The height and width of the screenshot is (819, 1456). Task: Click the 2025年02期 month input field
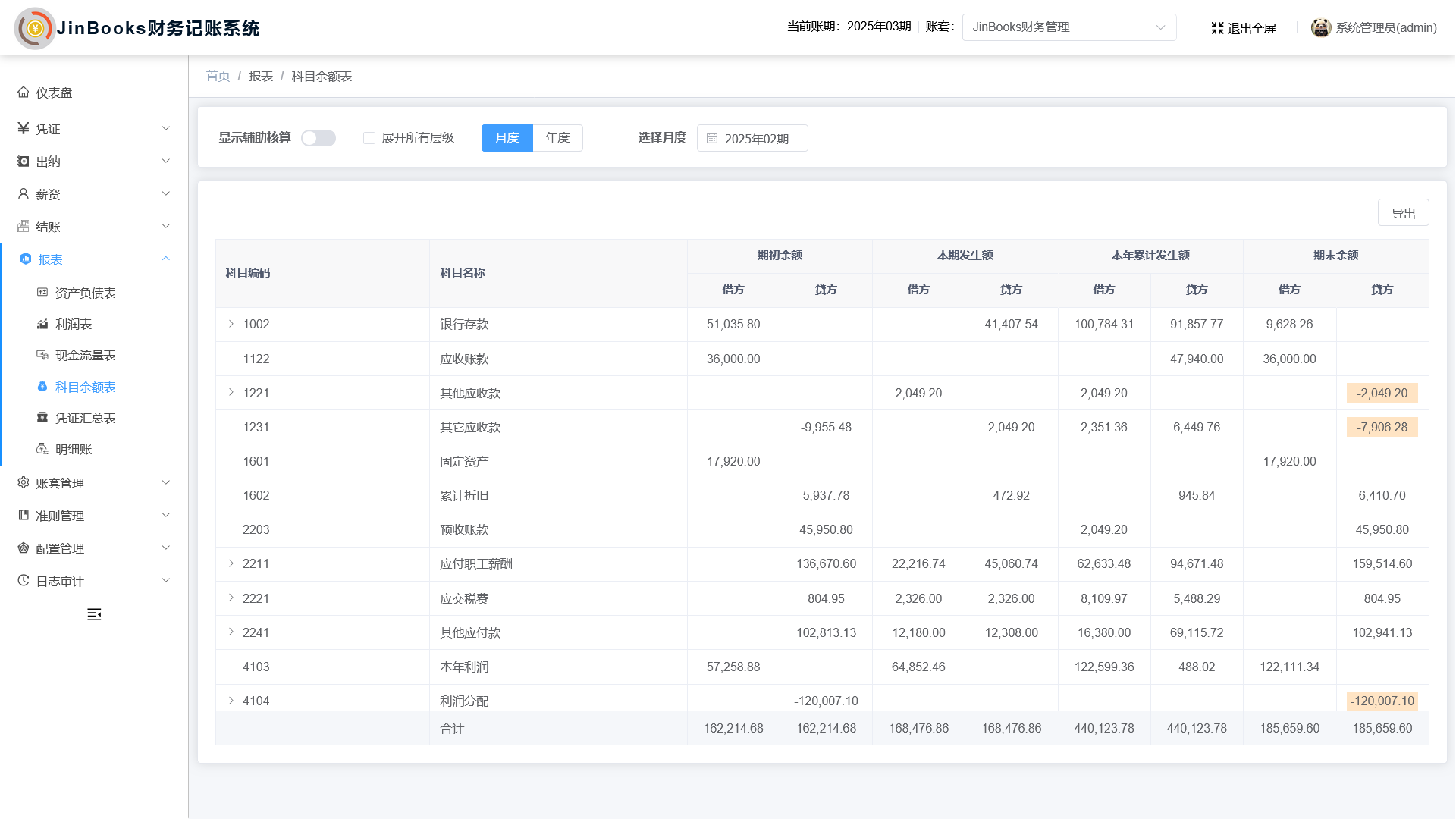click(x=756, y=138)
